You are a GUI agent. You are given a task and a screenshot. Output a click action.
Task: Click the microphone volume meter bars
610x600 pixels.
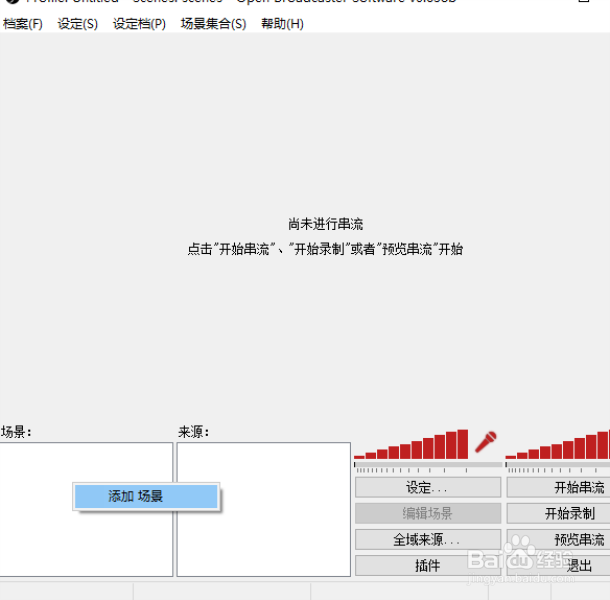pyautogui.click(x=411, y=444)
